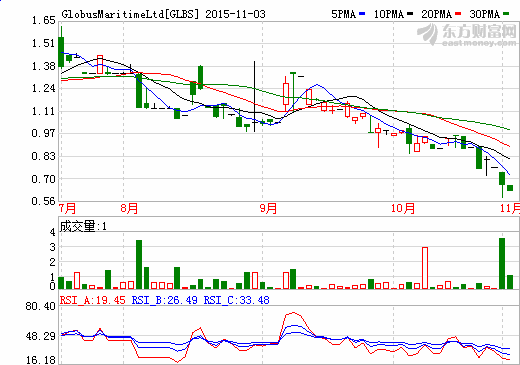Click the 1.24 price axis label

coord(43,89)
